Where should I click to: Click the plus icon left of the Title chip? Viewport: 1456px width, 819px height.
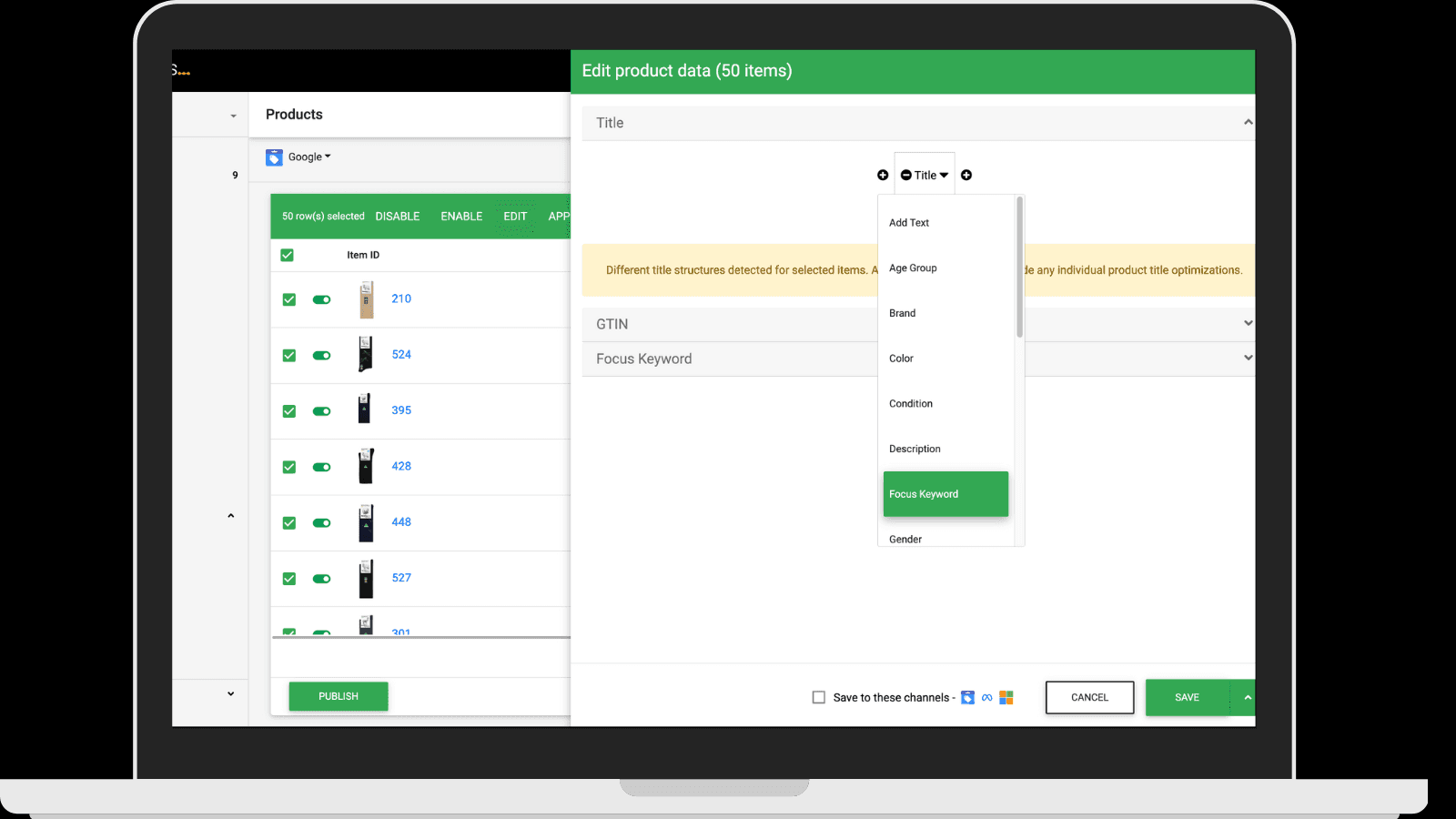pyautogui.click(x=883, y=175)
